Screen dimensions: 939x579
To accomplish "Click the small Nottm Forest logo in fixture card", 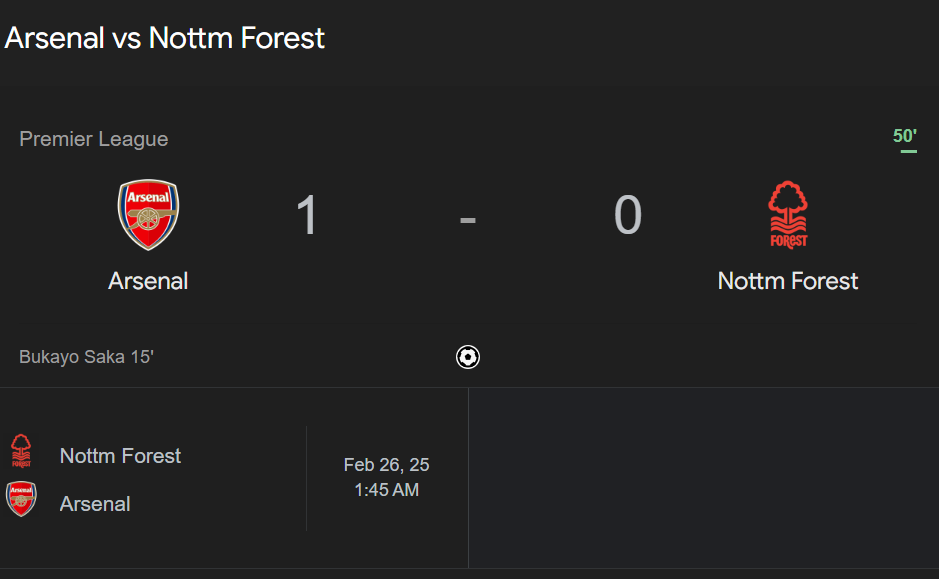I will pos(21,451).
